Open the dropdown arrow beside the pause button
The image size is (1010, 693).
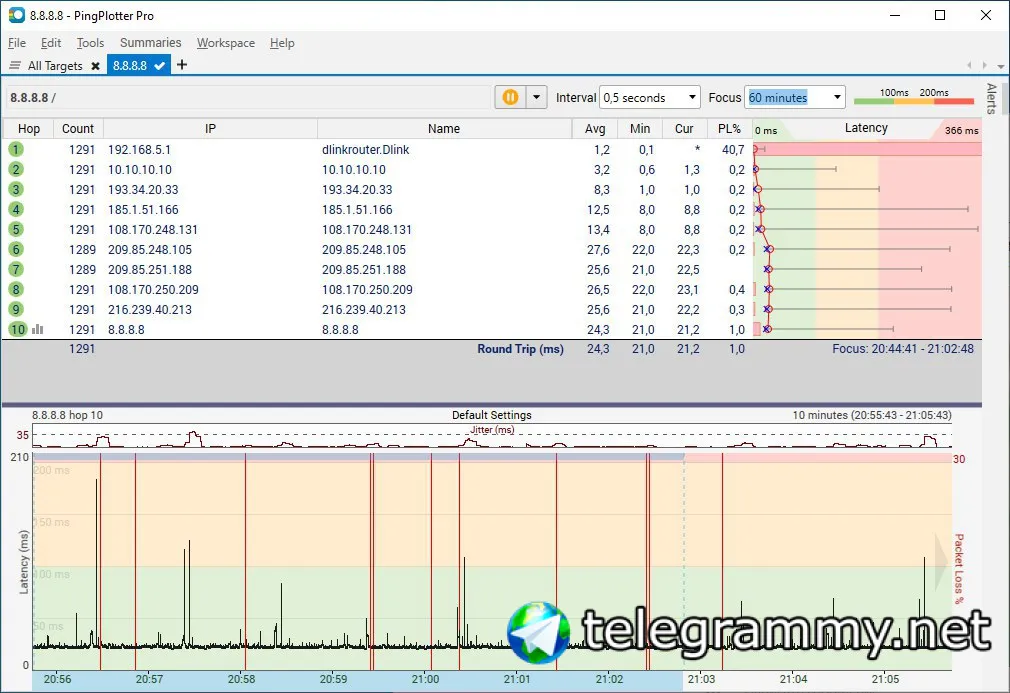(x=536, y=97)
